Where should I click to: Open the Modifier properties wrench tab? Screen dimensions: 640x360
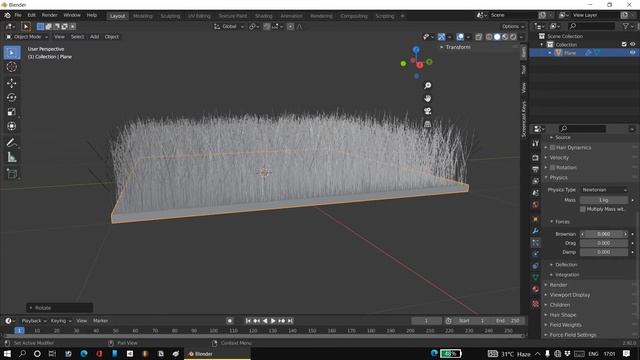[x=535, y=231]
